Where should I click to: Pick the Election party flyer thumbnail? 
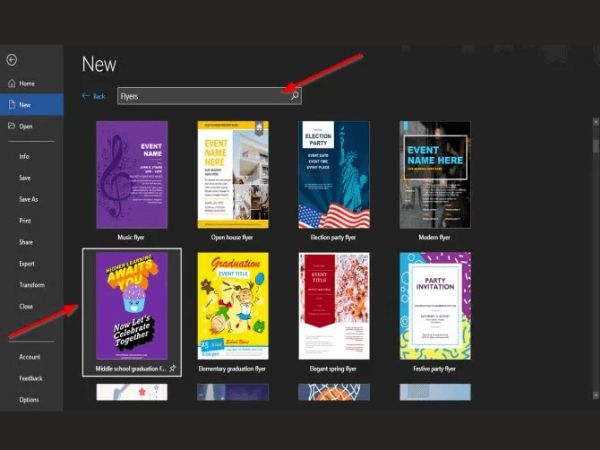[334, 175]
